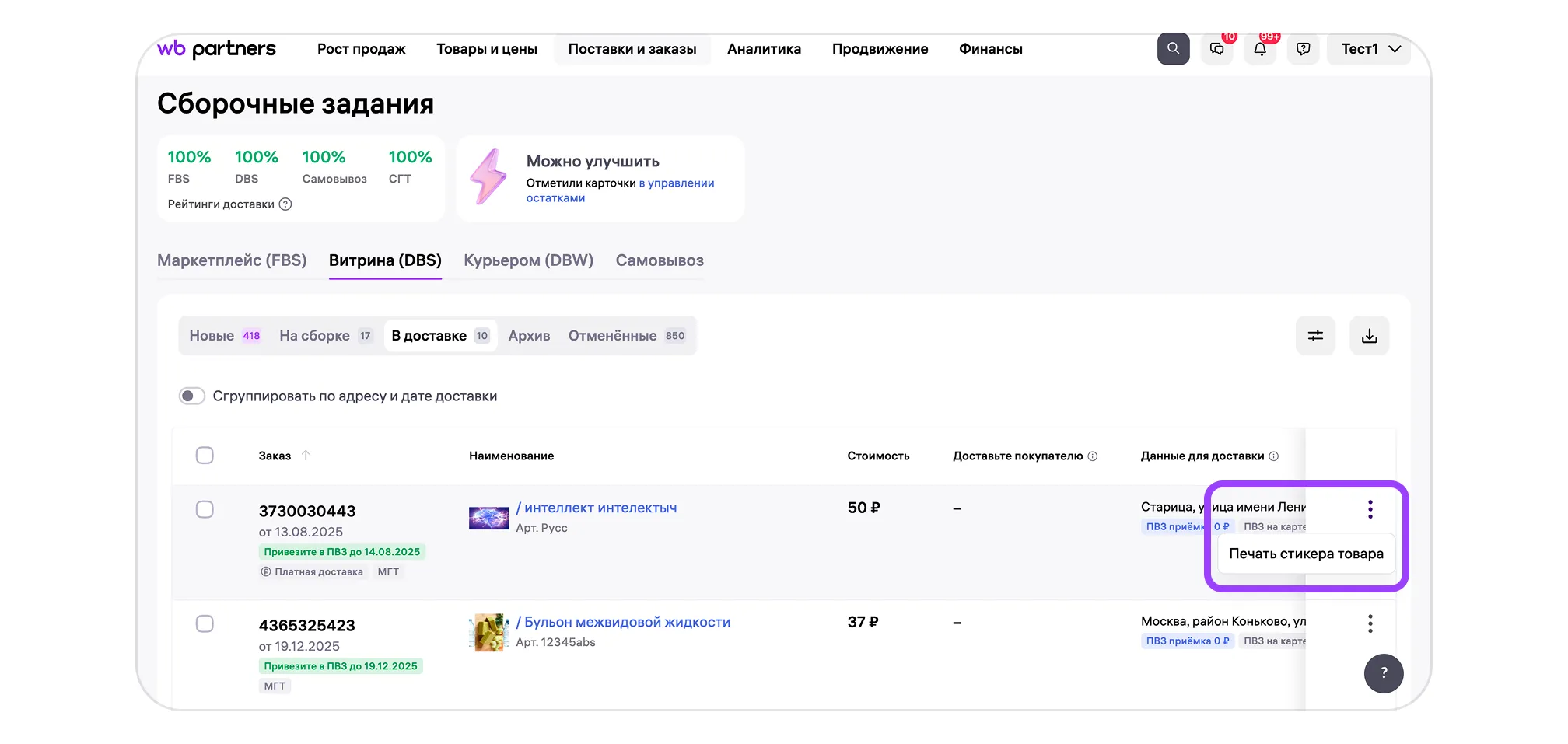Click info icon next to Рейтинги доставки
This screenshot has height=744, width=1568.
coord(285,204)
